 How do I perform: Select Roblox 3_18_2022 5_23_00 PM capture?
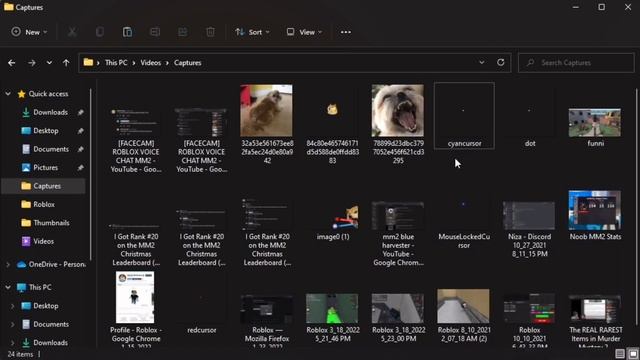[x=398, y=318]
